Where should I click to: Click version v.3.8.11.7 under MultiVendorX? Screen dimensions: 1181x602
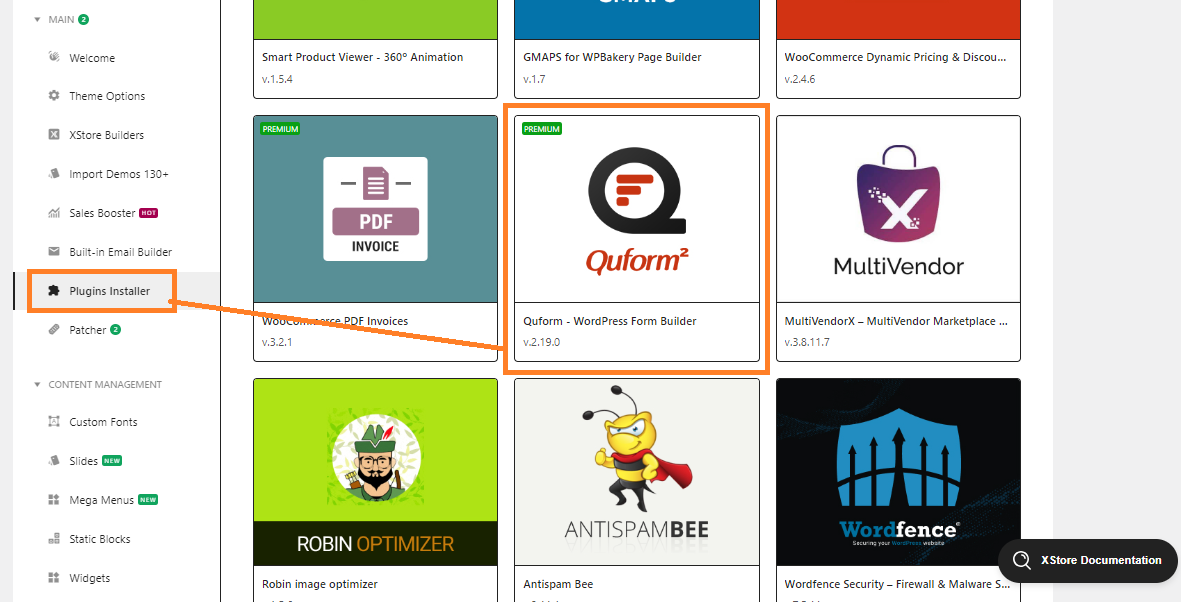coord(807,342)
